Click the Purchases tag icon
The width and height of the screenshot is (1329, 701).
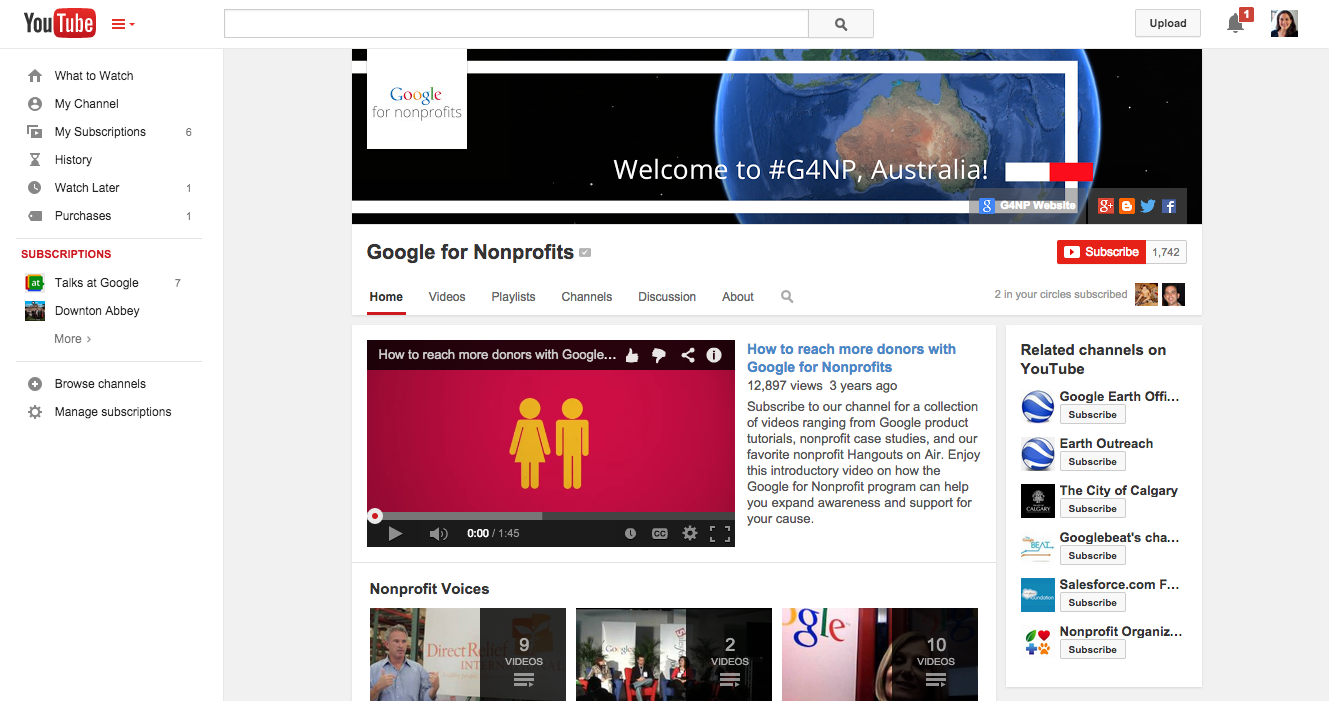[x=35, y=216]
